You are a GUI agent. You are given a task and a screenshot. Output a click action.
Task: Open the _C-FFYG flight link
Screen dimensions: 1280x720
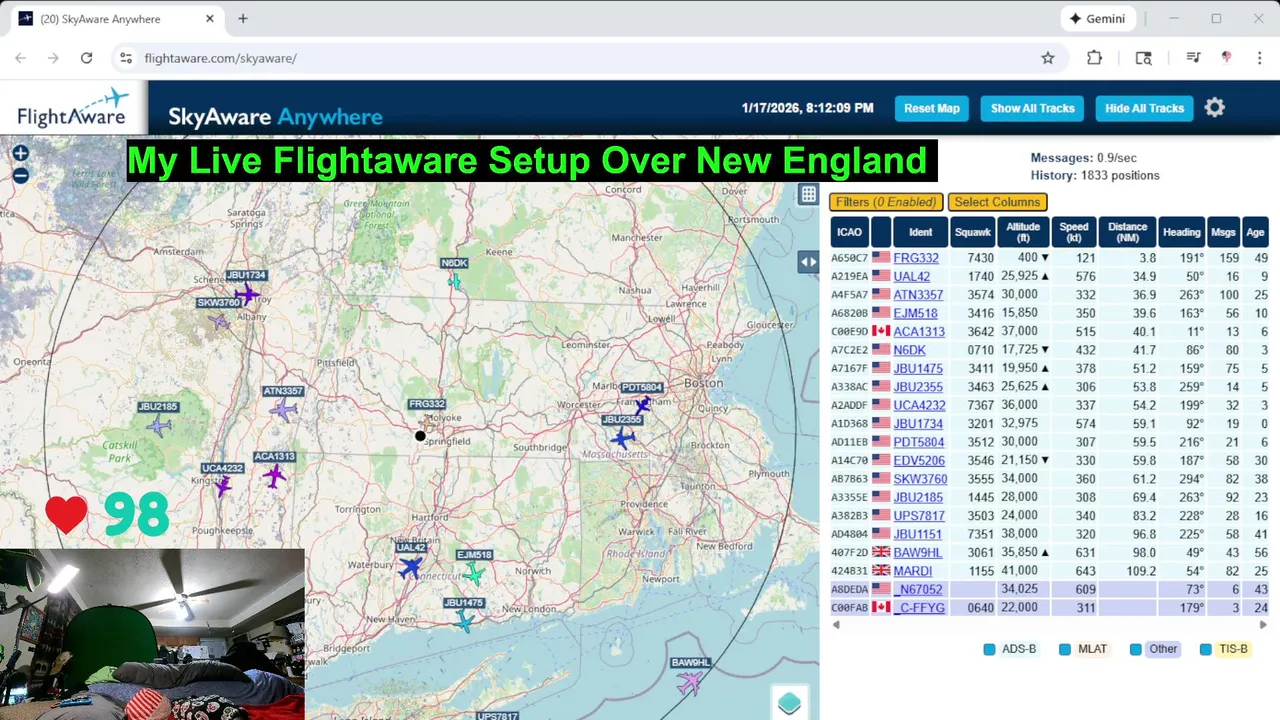point(919,608)
